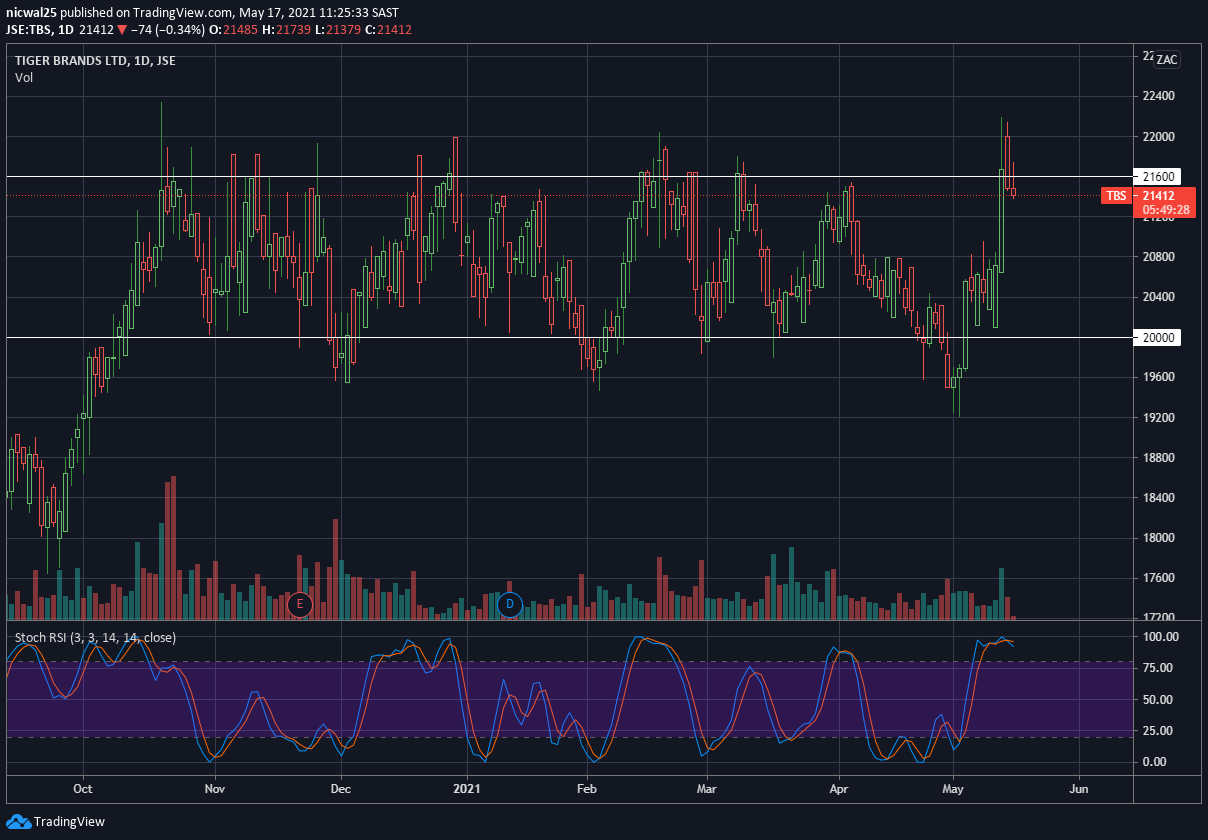Click the May label on the time axis
The width and height of the screenshot is (1208, 840).
point(953,788)
